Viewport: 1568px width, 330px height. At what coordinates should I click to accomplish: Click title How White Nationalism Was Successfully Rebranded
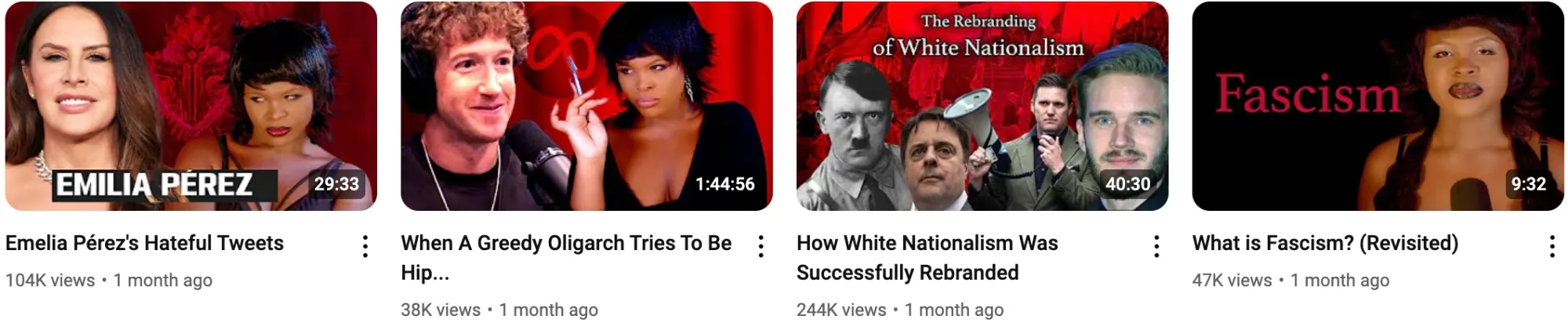927,257
